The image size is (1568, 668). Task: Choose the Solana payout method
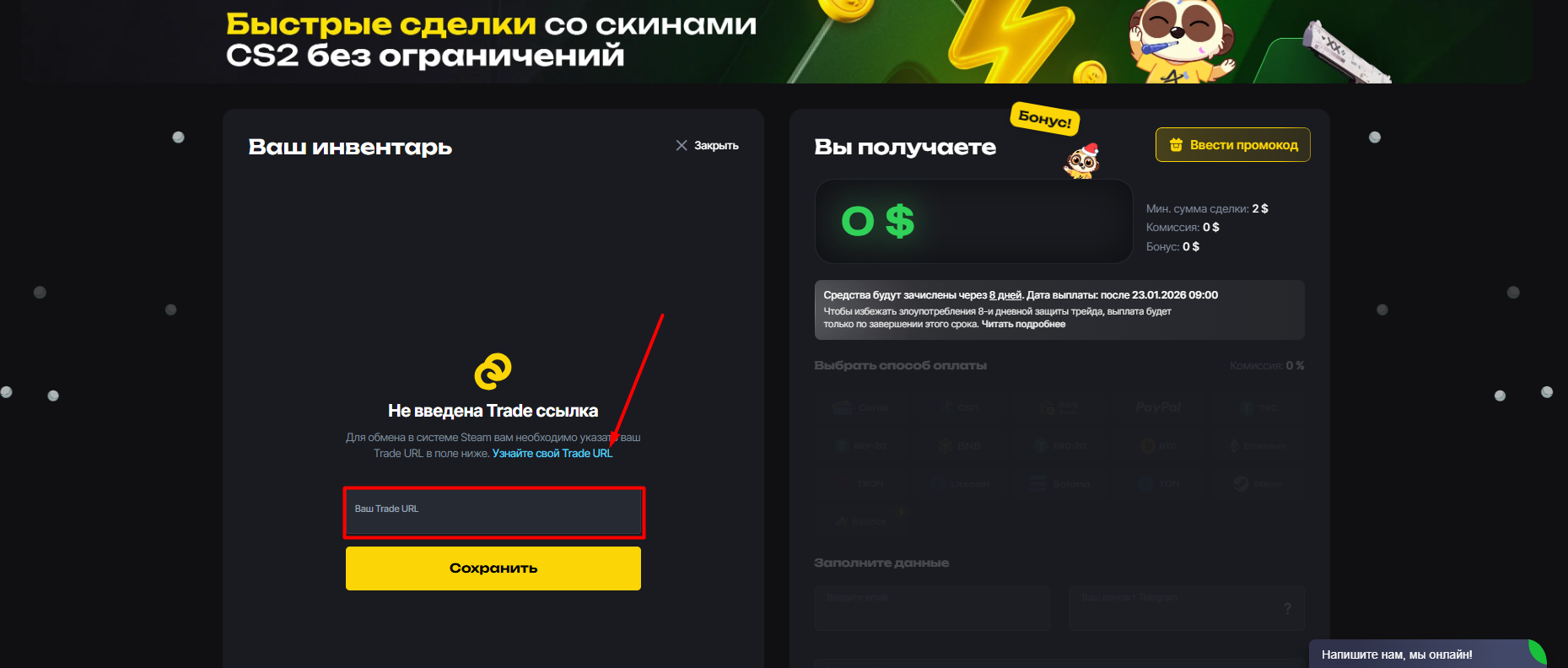(1060, 484)
